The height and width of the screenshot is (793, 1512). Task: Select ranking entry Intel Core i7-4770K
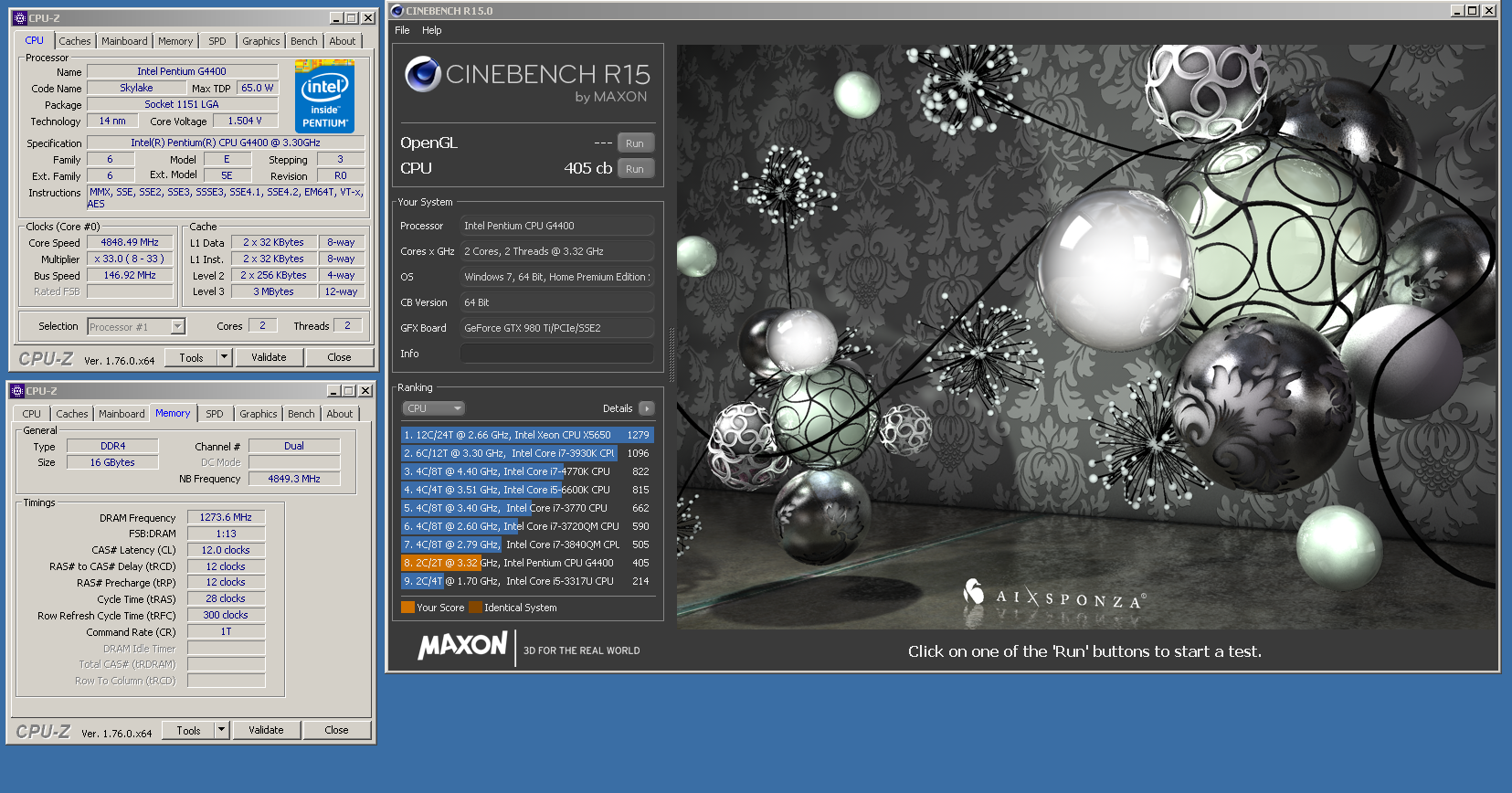tap(527, 471)
